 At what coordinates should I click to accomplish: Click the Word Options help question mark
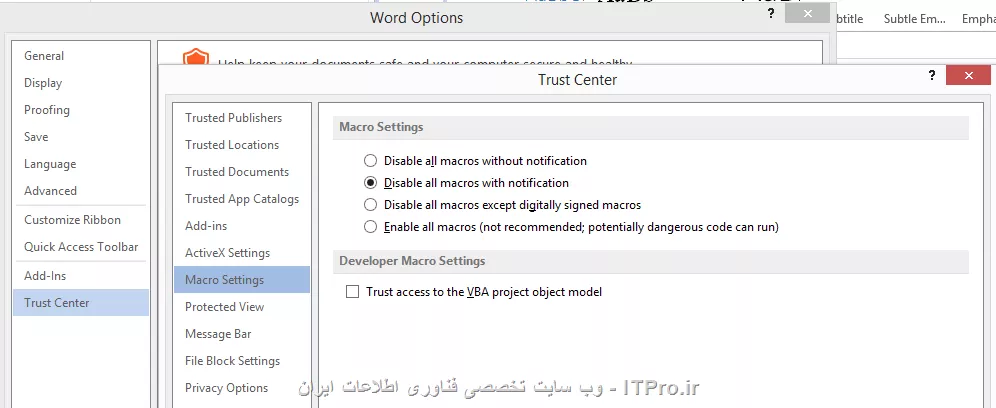pyautogui.click(x=771, y=14)
